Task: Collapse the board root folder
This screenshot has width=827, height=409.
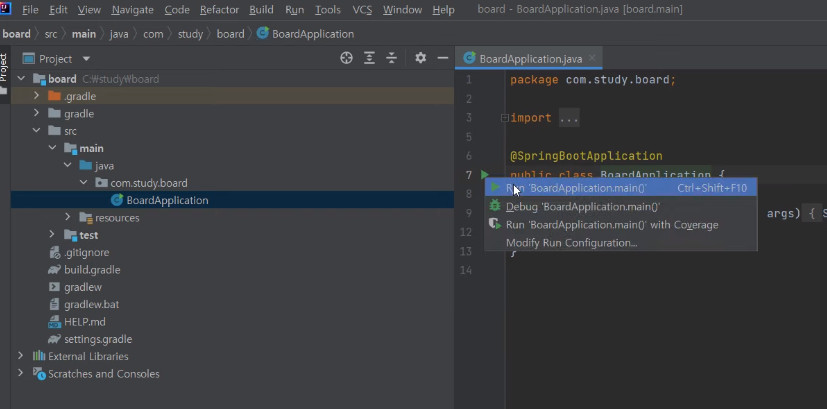Action: [21, 79]
